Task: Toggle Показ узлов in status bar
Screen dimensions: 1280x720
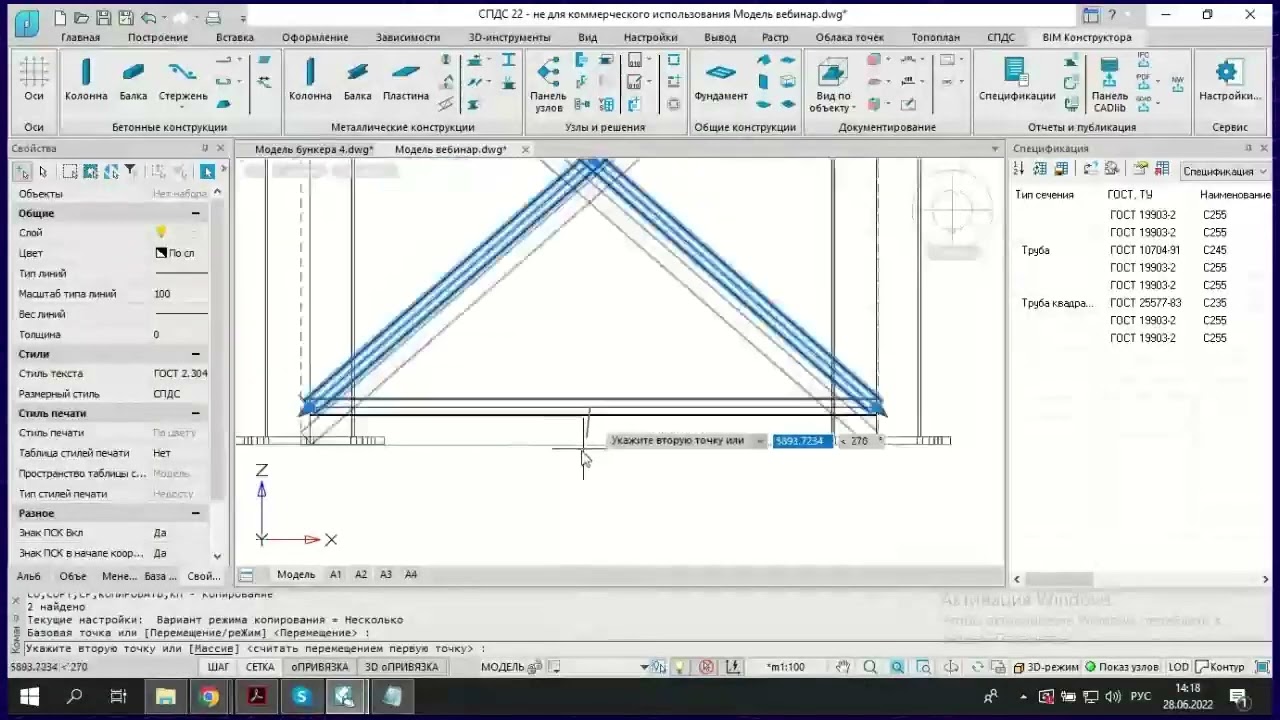Action: point(1123,667)
